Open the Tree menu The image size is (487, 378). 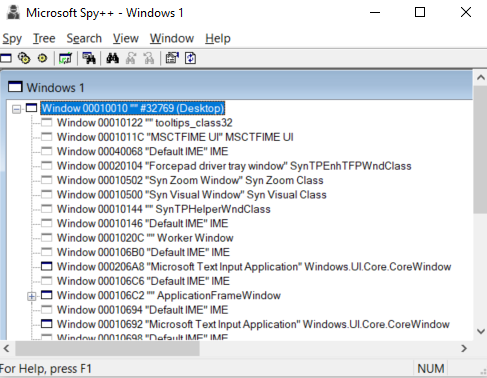[x=44, y=38]
